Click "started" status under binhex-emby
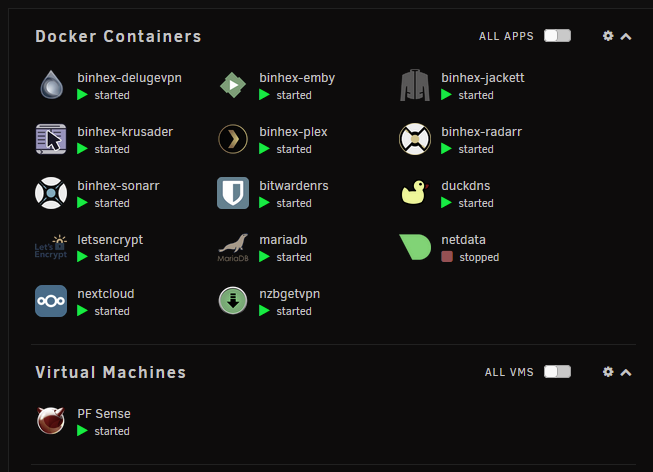Screen dimensions: 653x472 pyautogui.click(x=294, y=95)
